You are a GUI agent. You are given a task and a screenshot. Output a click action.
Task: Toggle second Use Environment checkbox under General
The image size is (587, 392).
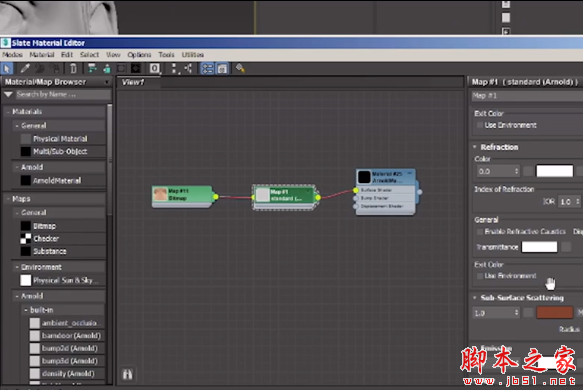[480, 276]
